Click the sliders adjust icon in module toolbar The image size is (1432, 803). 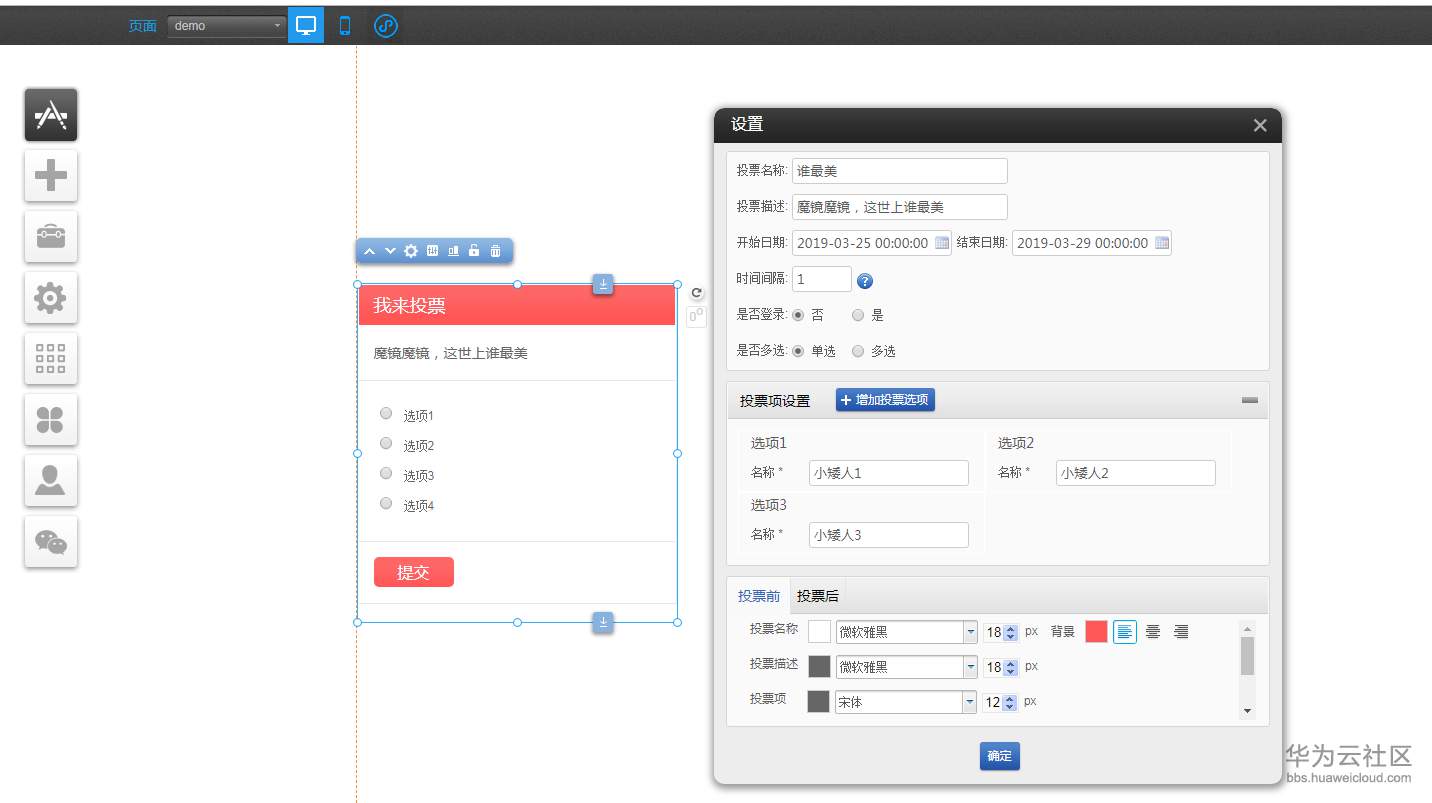point(432,251)
